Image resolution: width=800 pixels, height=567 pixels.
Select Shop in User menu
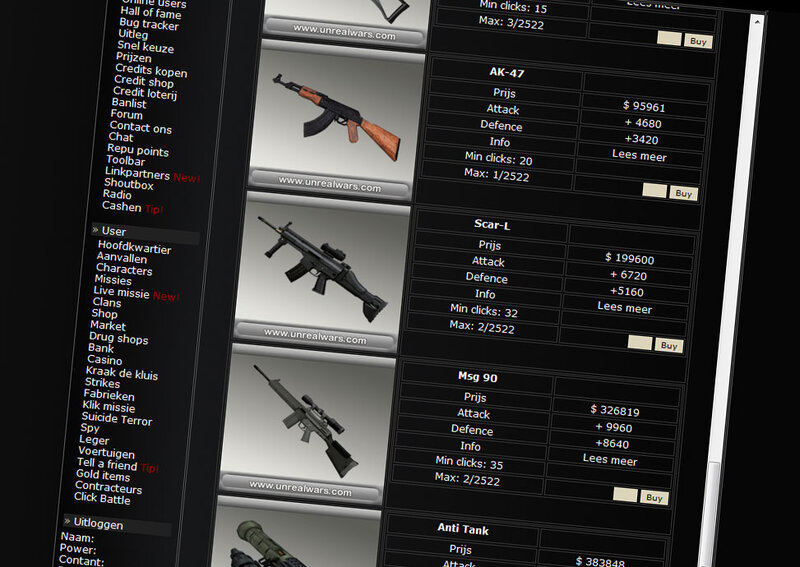point(104,313)
